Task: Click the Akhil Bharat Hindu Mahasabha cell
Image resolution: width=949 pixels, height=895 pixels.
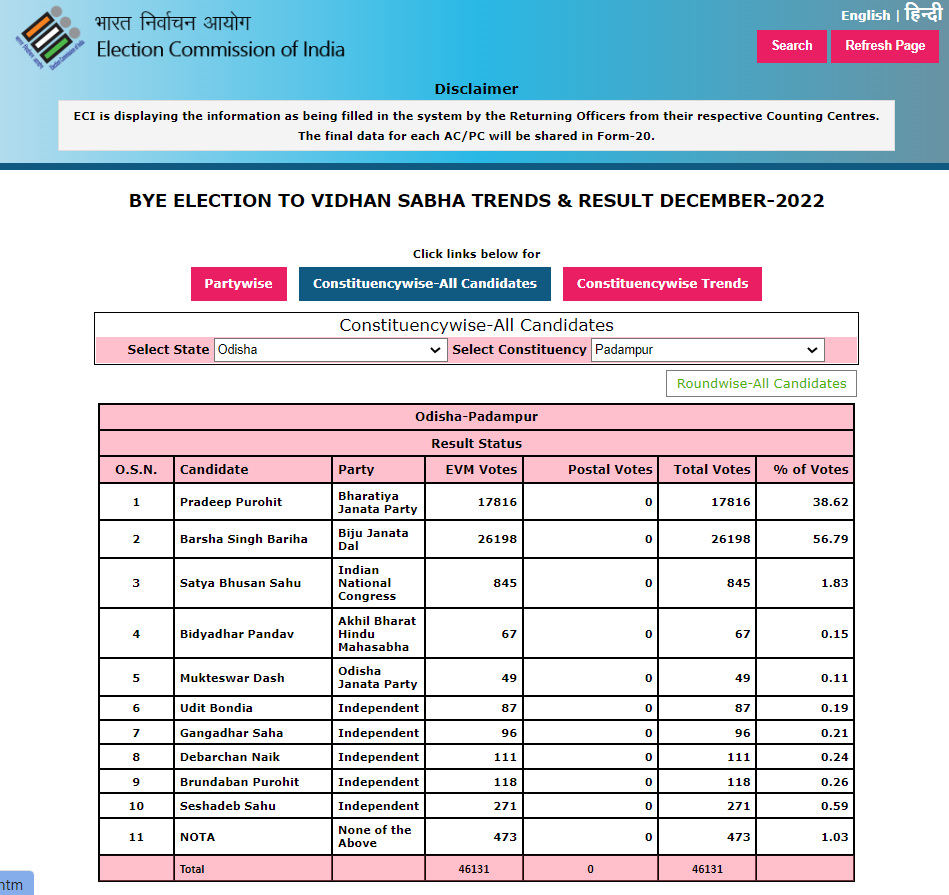Action: pos(377,634)
